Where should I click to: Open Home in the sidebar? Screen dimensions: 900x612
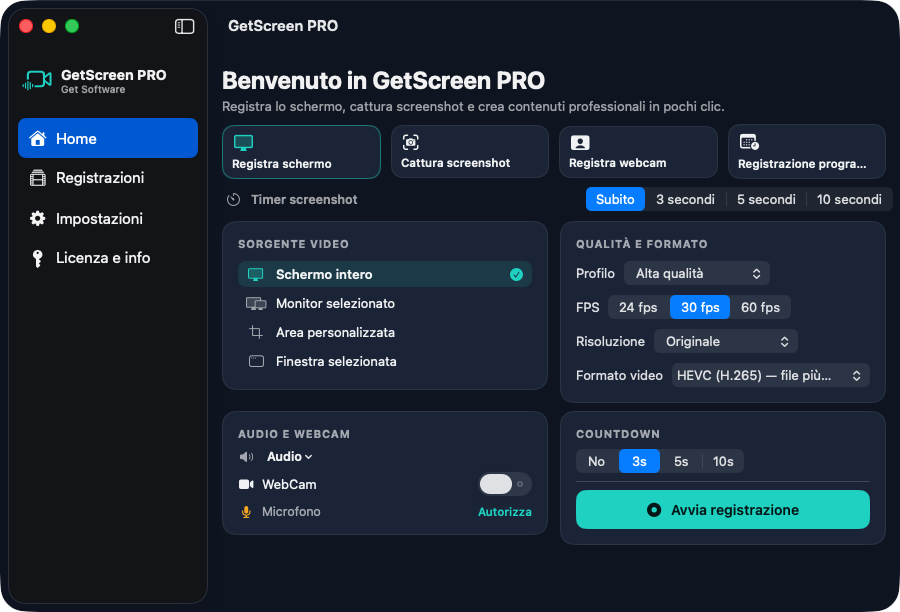coord(108,138)
